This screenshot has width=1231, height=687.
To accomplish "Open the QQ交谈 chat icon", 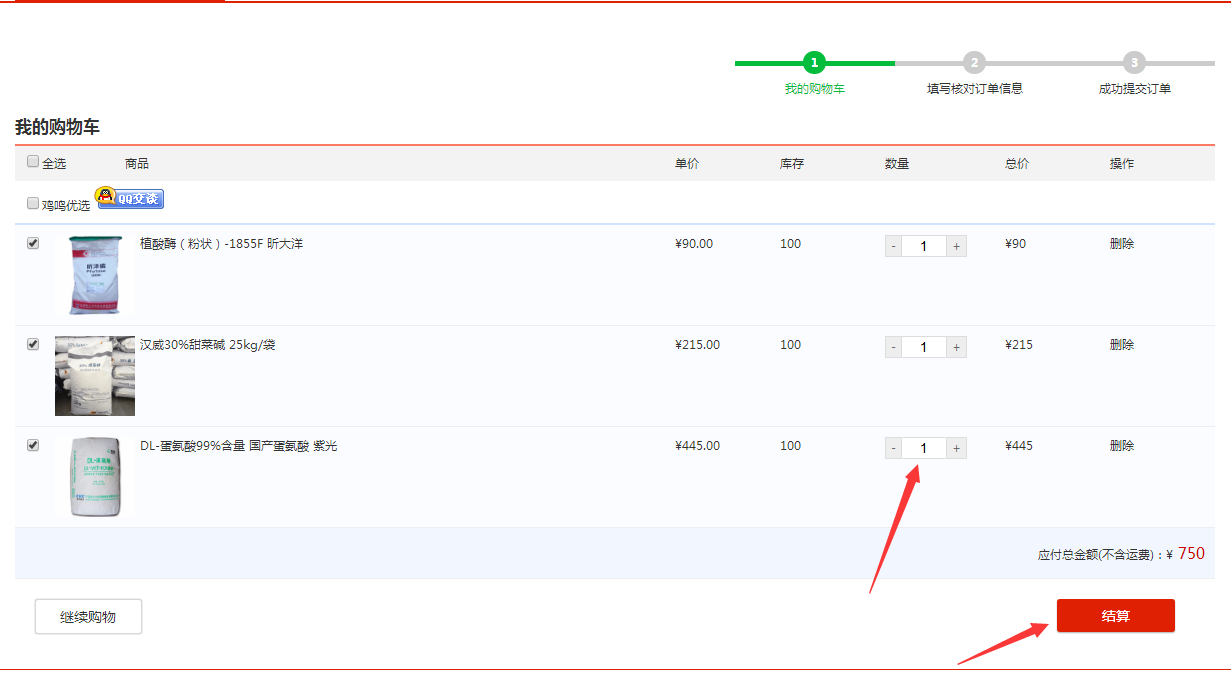I will click(129, 198).
